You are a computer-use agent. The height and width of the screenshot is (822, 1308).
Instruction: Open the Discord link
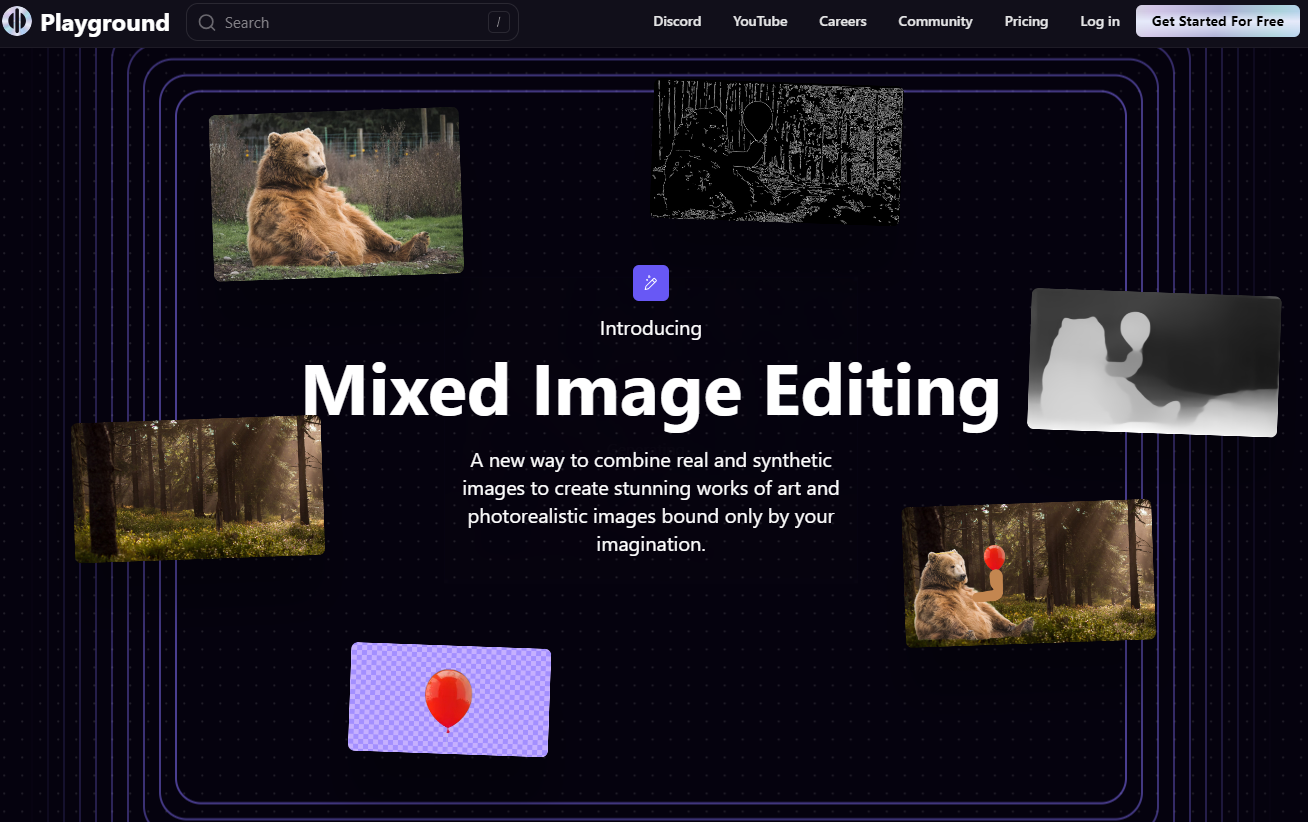(x=677, y=21)
